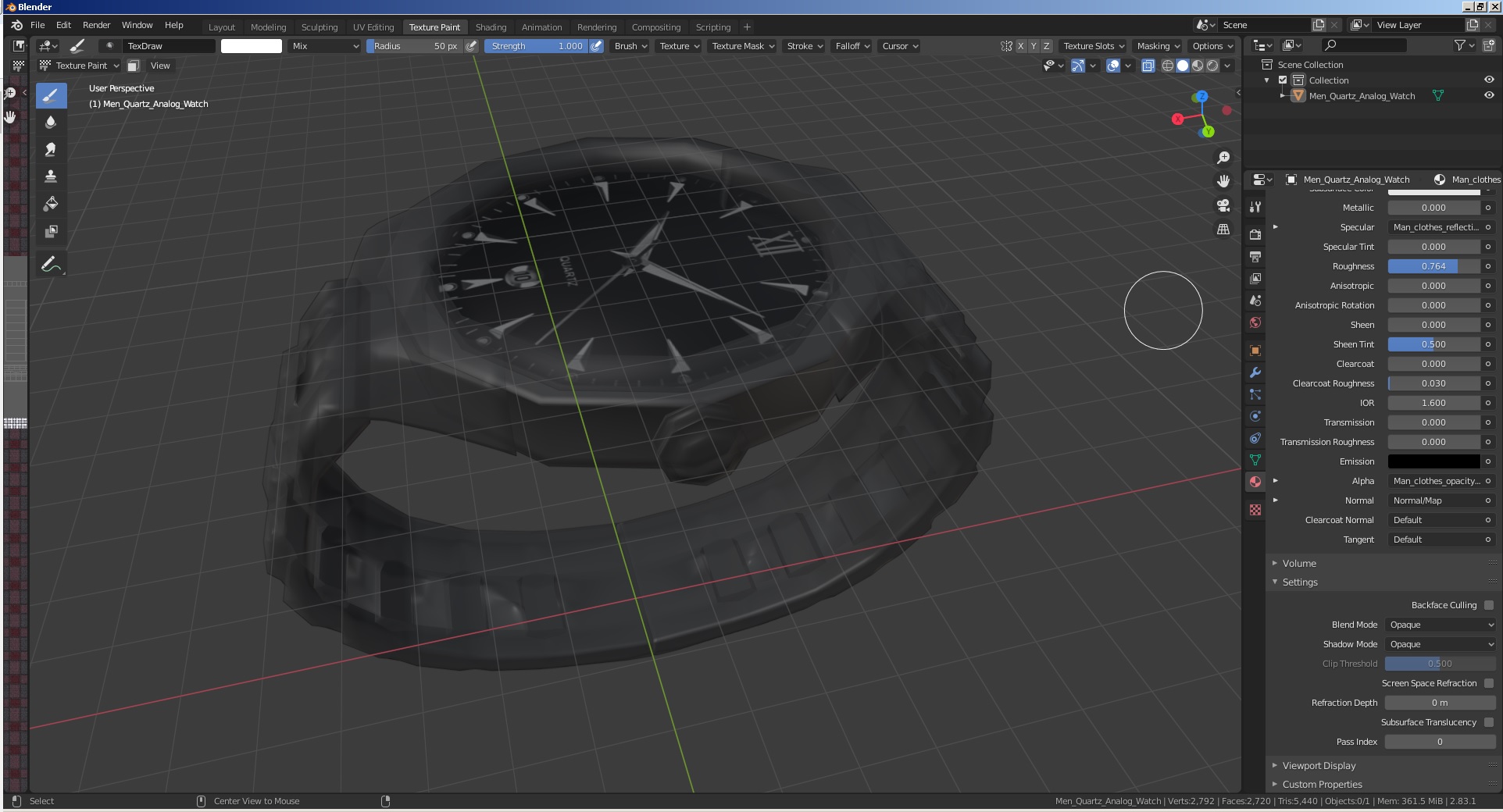
Task: Toggle X axis symmetry
Action: 1020,46
